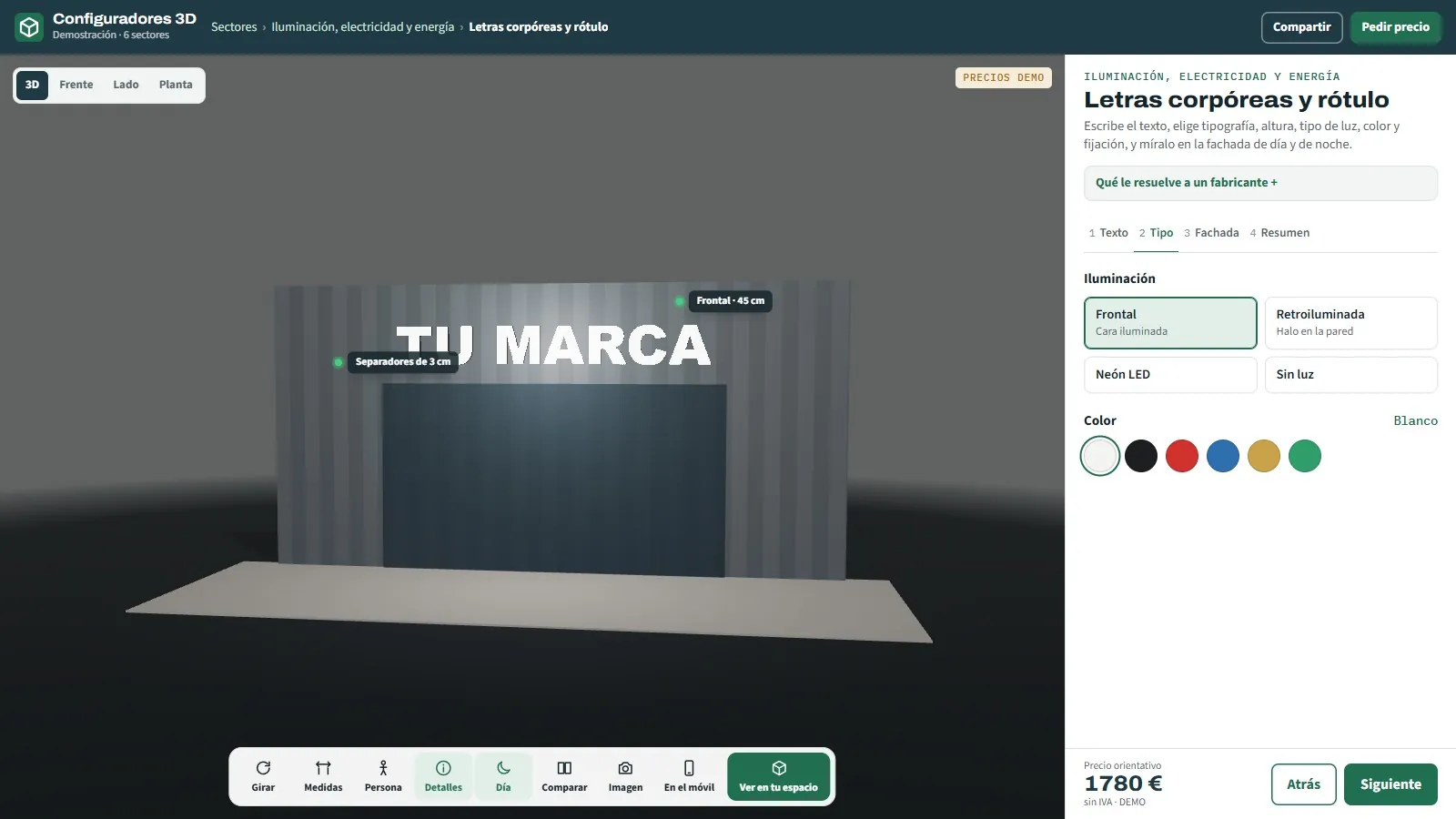Click the Configuradores 3D cube logo
This screenshot has width=1456, height=819.
point(29,27)
